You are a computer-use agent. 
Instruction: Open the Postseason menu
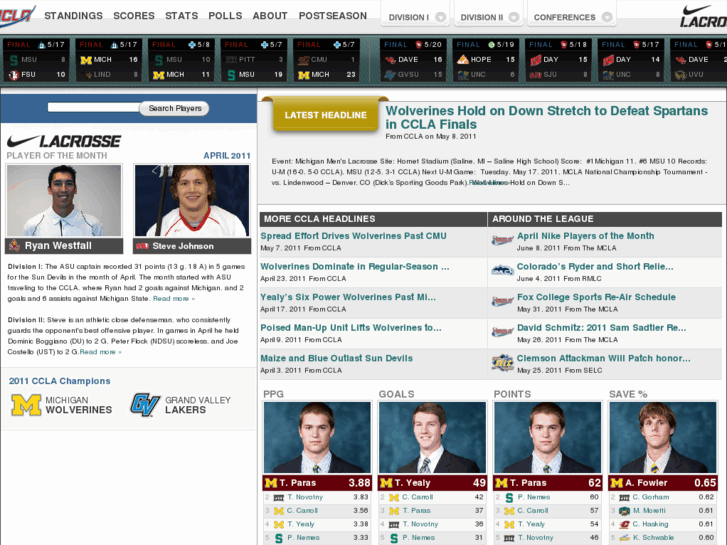click(332, 16)
